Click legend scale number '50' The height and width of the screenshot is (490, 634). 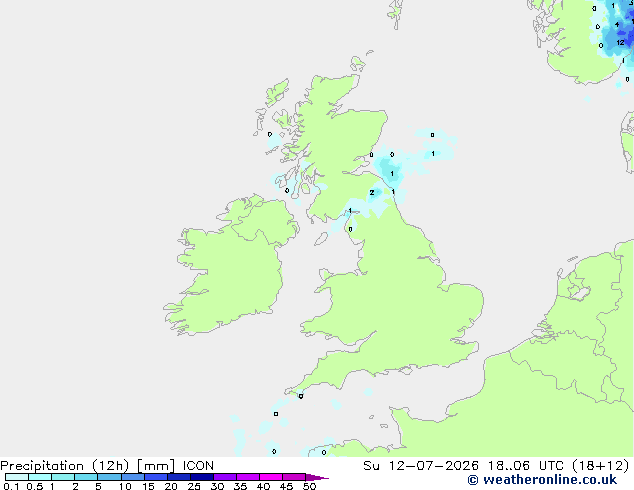coord(309,486)
